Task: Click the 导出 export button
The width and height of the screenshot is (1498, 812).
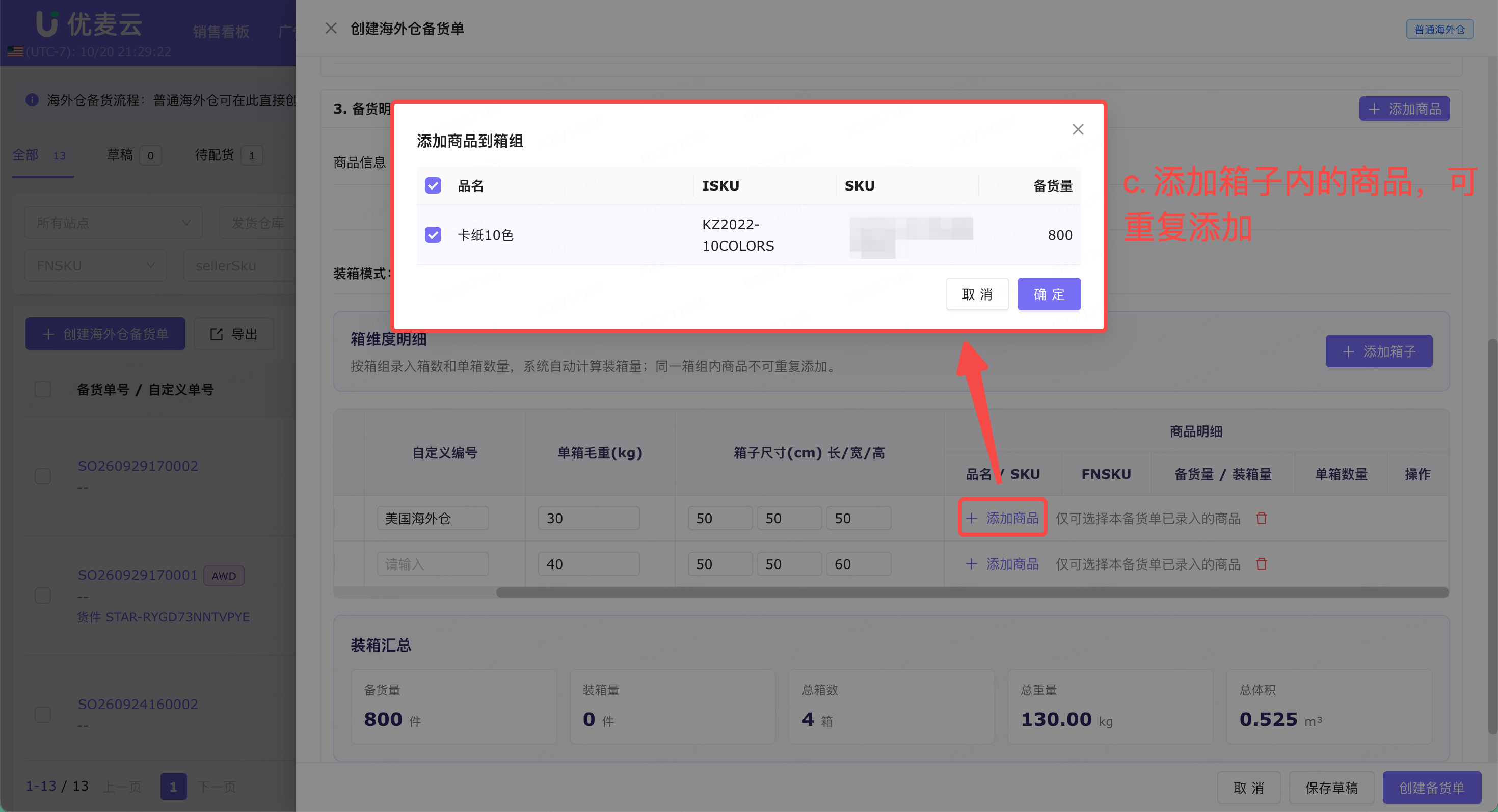Action: click(x=233, y=334)
